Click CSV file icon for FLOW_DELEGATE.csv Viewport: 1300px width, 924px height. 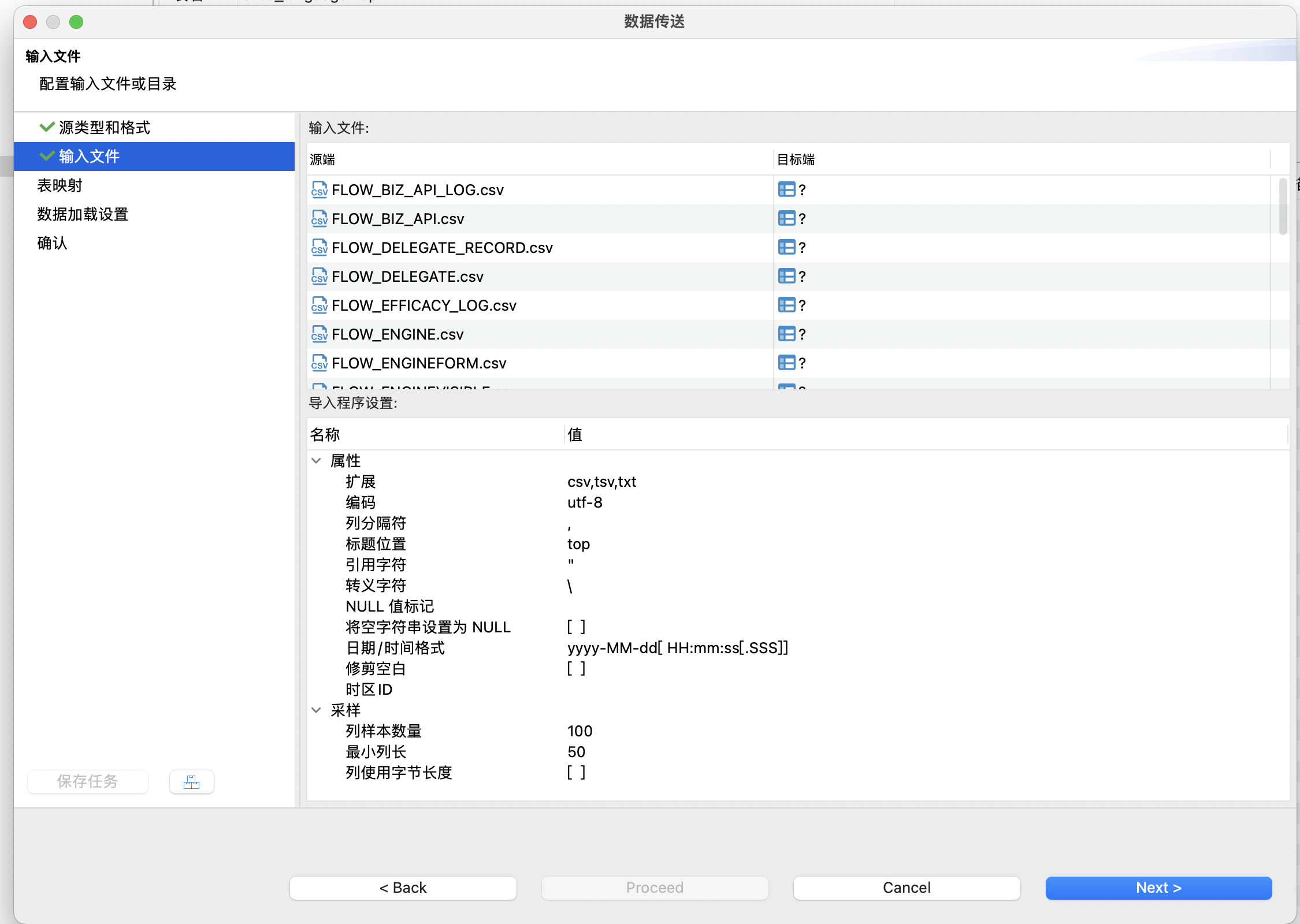(x=319, y=277)
